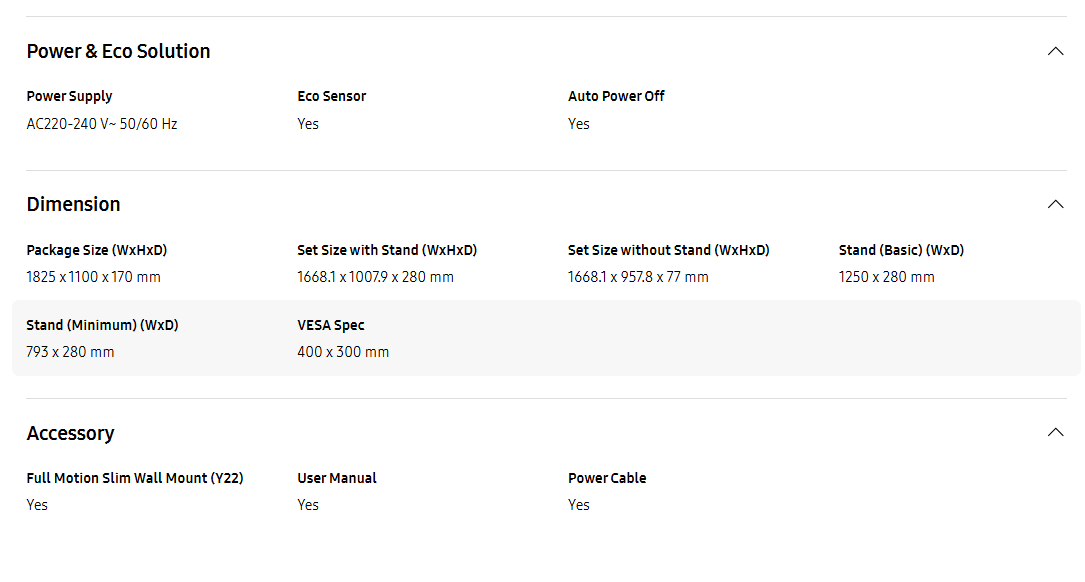Viewport: 1085px width, 582px height.
Task: Select the Power Supply spec label
Action: pos(69,96)
